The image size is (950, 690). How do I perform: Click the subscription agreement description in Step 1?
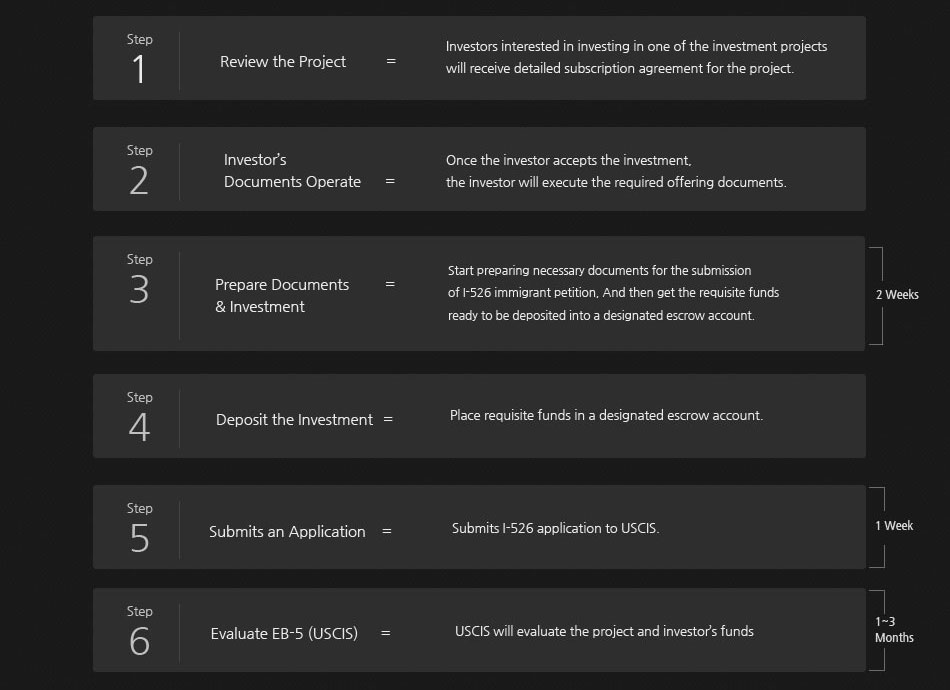click(x=636, y=58)
